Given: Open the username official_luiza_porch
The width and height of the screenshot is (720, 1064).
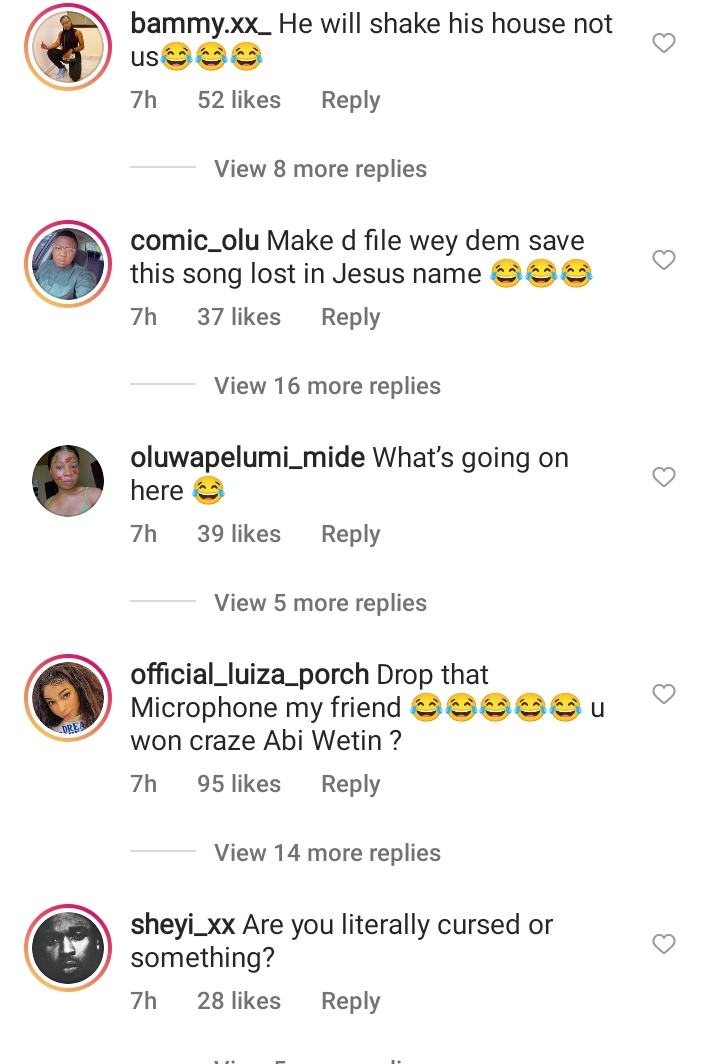Looking at the screenshot, I should 250,675.
